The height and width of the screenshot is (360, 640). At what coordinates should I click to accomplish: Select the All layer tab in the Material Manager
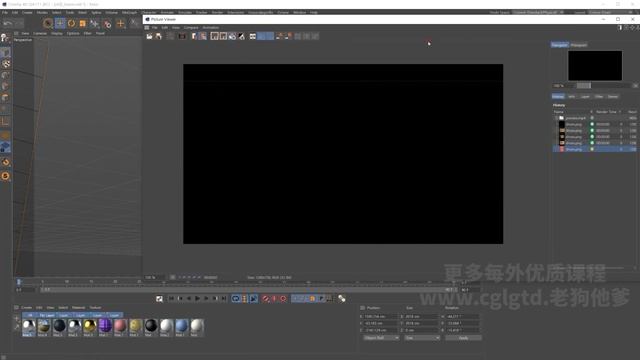point(29,315)
